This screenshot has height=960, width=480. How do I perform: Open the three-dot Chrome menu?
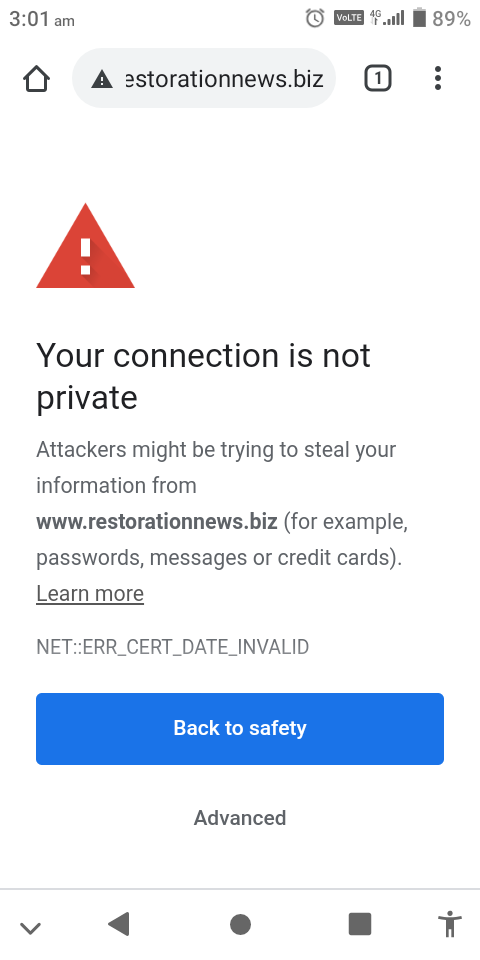click(x=437, y=78)
